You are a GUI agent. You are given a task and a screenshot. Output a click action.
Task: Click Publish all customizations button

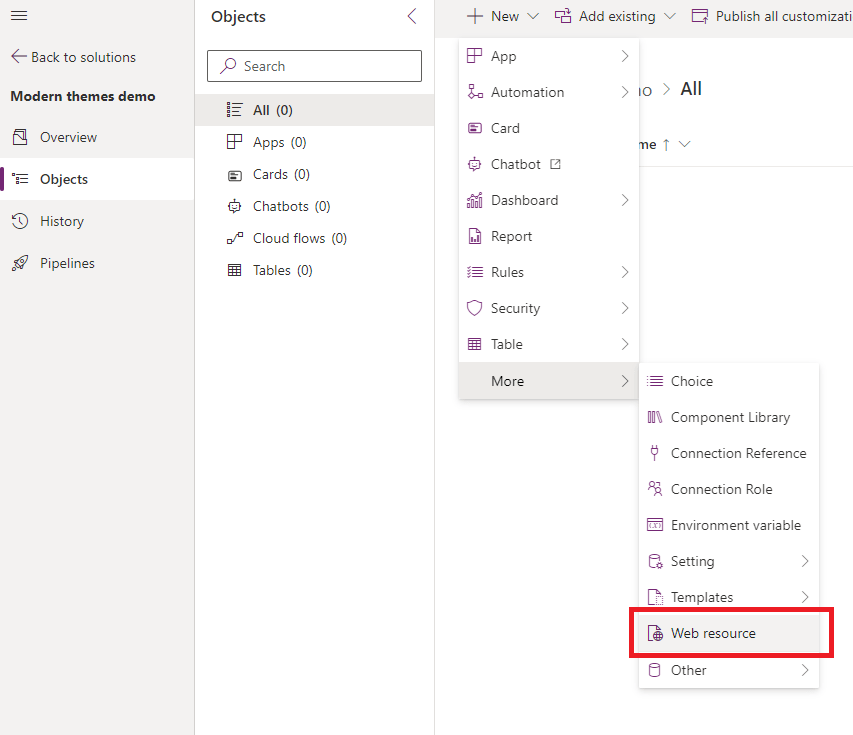click(x=770, y=16)
